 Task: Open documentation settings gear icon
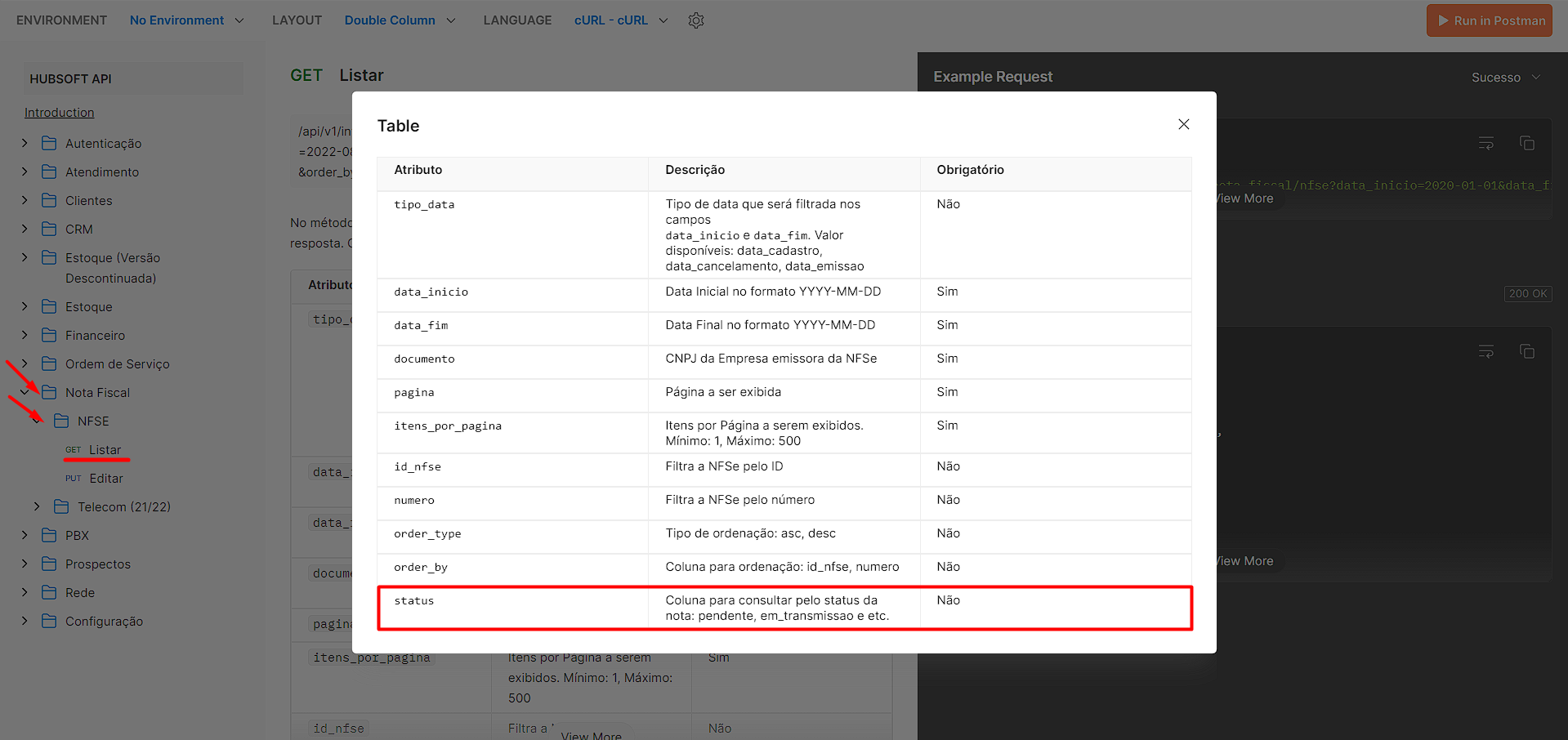(x=696, y=20)
